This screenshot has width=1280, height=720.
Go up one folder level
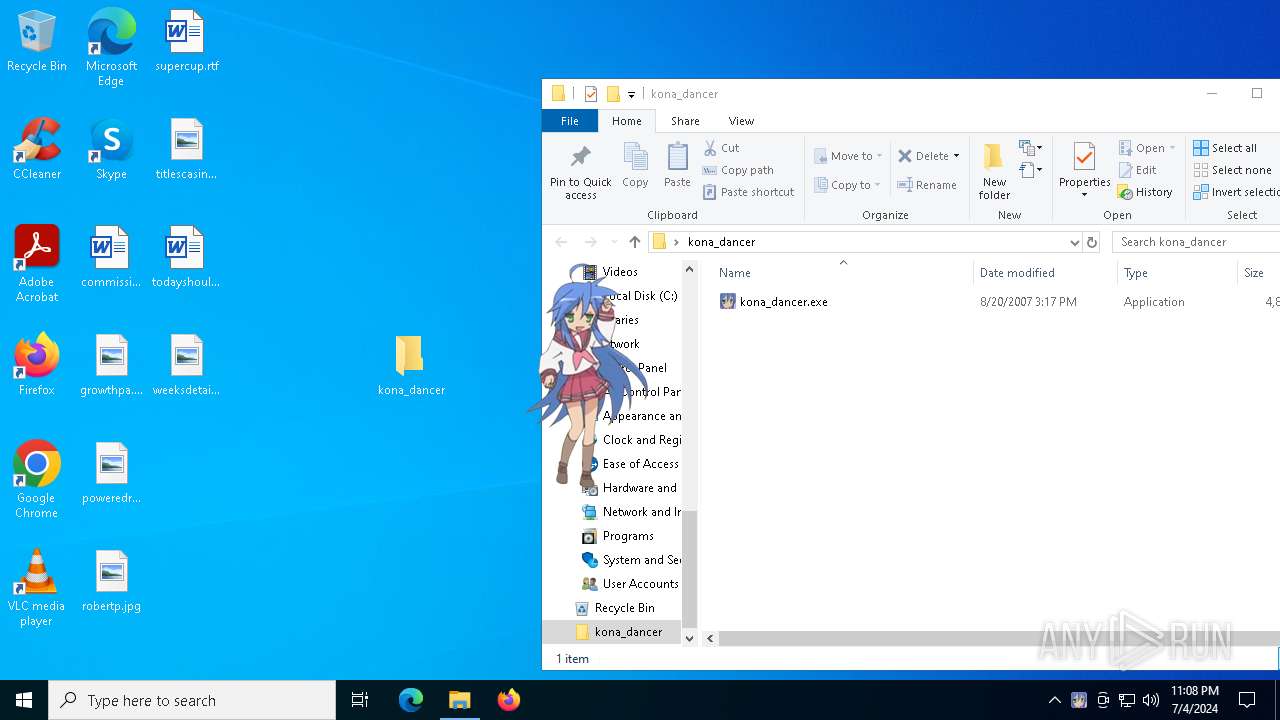[x=634, y=242]
